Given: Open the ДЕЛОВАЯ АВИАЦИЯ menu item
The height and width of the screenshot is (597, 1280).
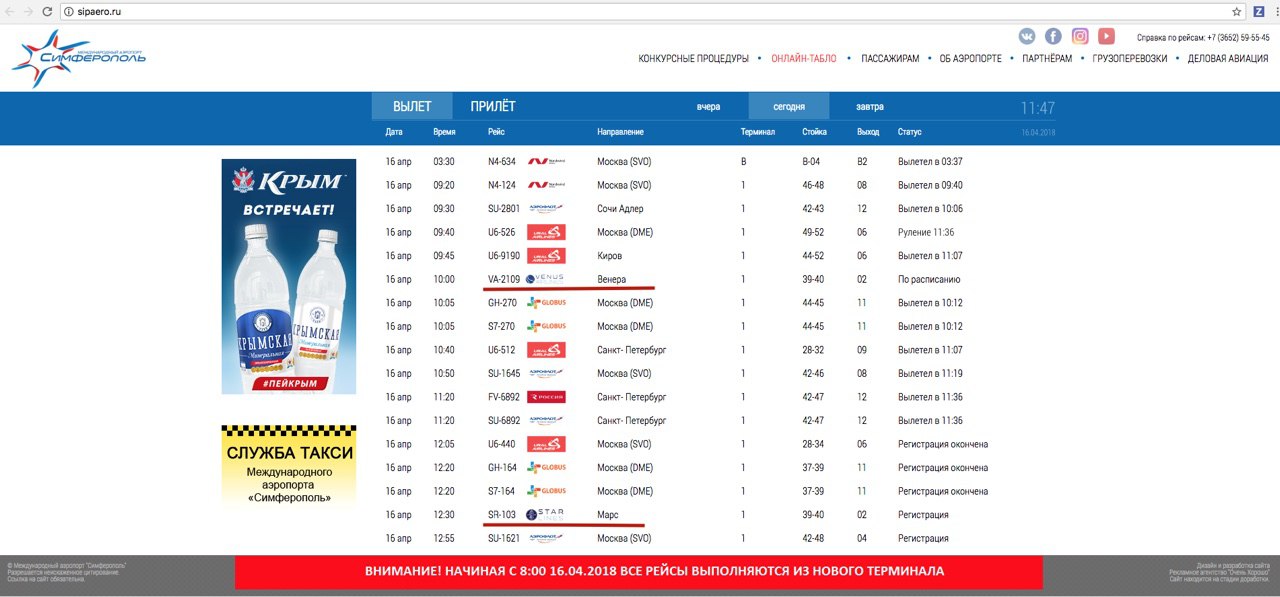Looking at the screenshot, I should point(1229,59).
